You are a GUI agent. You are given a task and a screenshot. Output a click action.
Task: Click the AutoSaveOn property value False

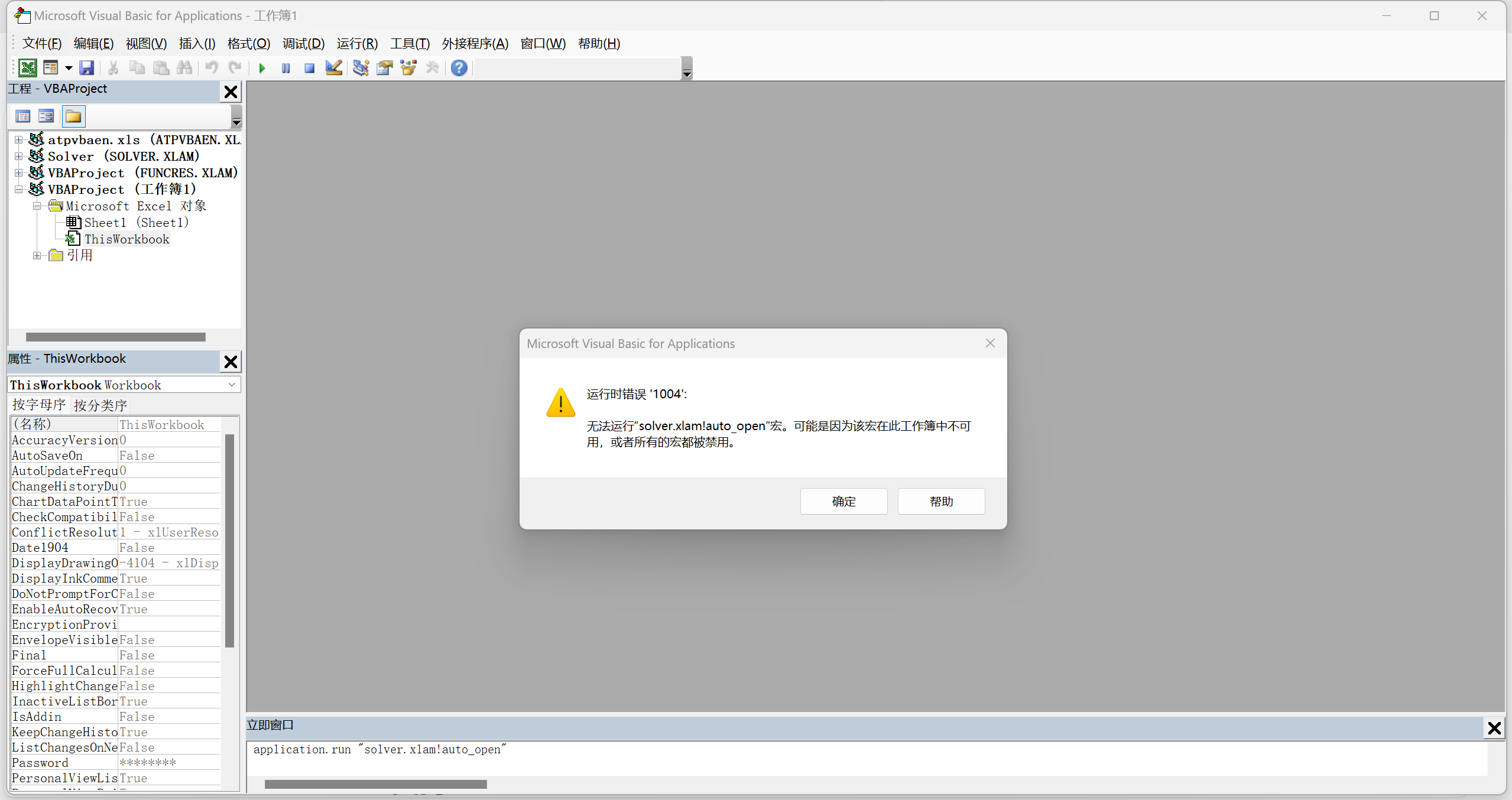(169, 456)
